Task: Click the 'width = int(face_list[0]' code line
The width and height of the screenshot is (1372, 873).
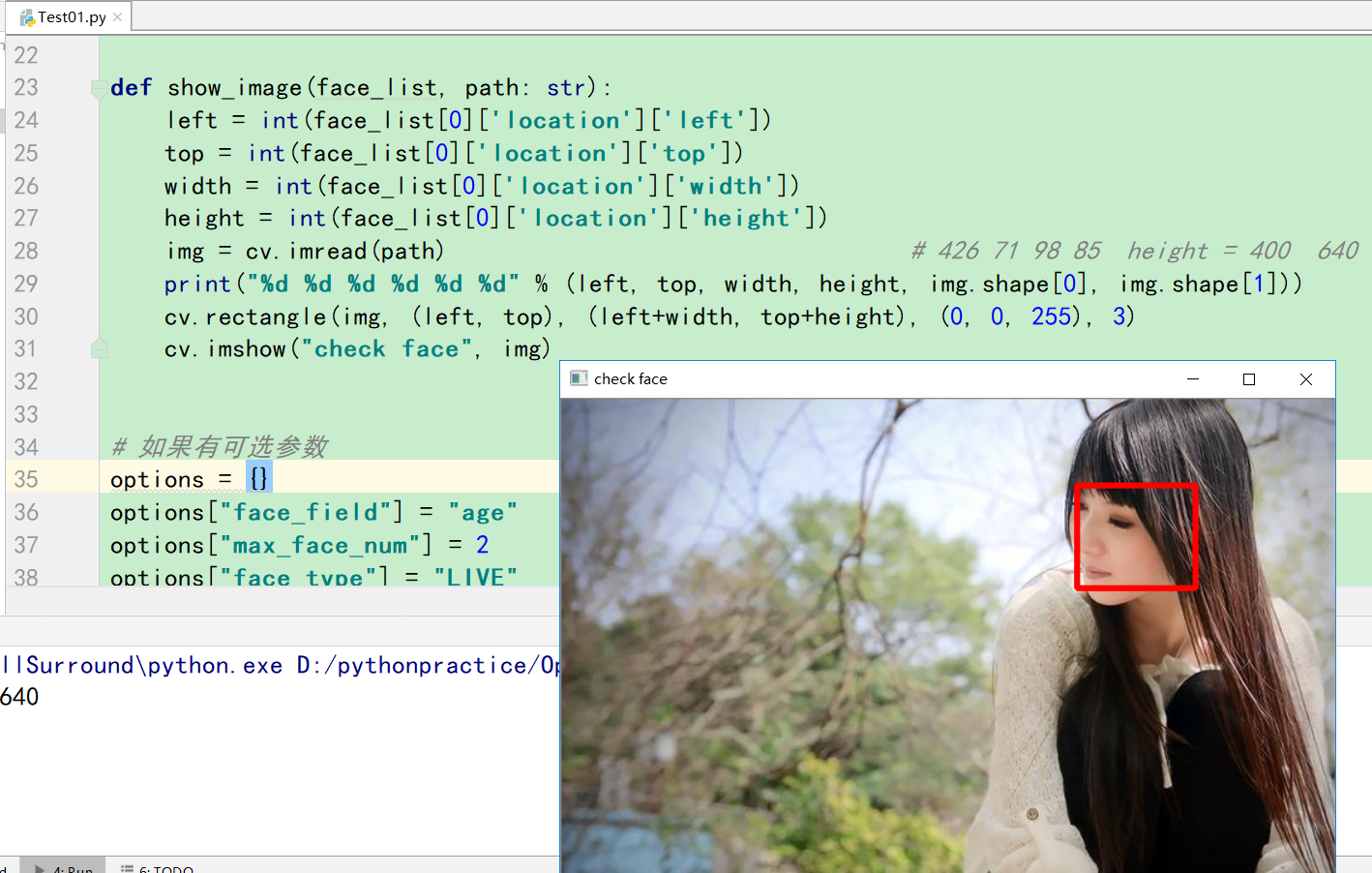Action: [482, 186]
